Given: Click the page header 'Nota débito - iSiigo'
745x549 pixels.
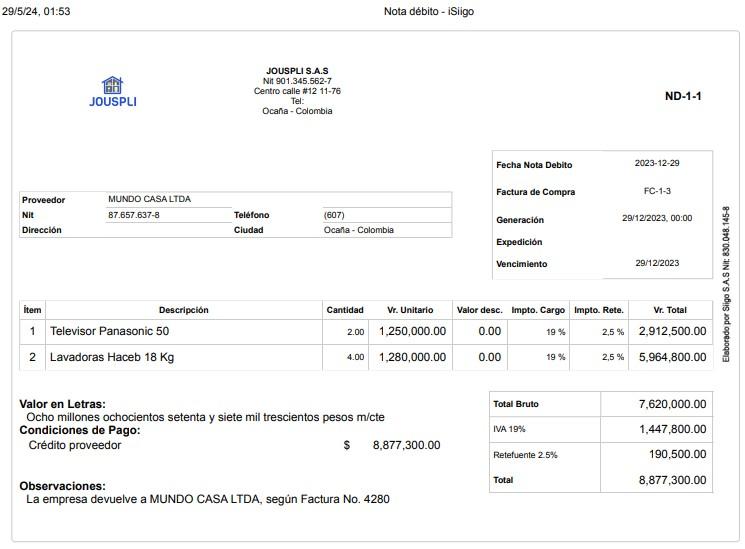Looking at the screenshot, I should pos(429,11).
